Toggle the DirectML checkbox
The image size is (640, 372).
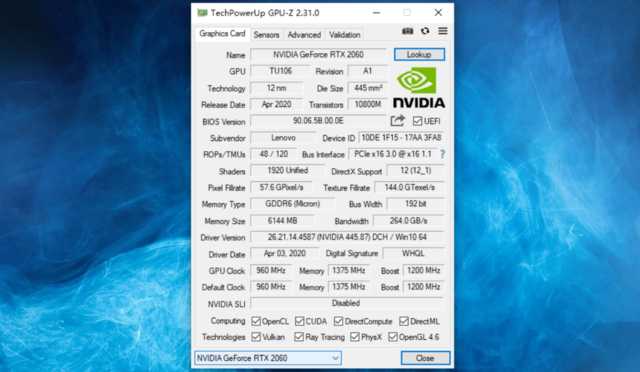pyautogui.click(x=404, y=321)
